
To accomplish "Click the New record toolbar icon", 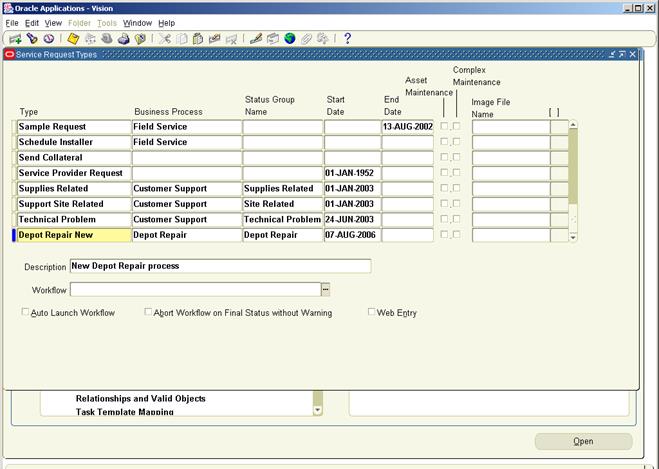I will 15,39.
